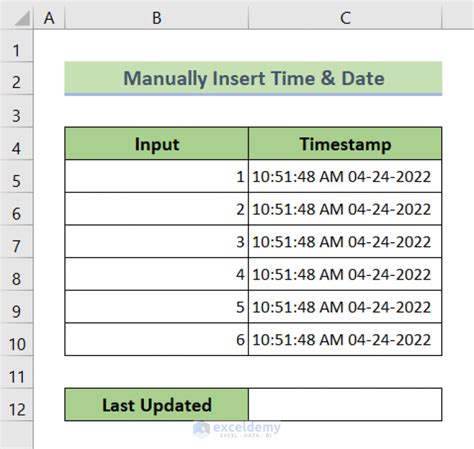Select Input cell containing 6

coord(157,339)
